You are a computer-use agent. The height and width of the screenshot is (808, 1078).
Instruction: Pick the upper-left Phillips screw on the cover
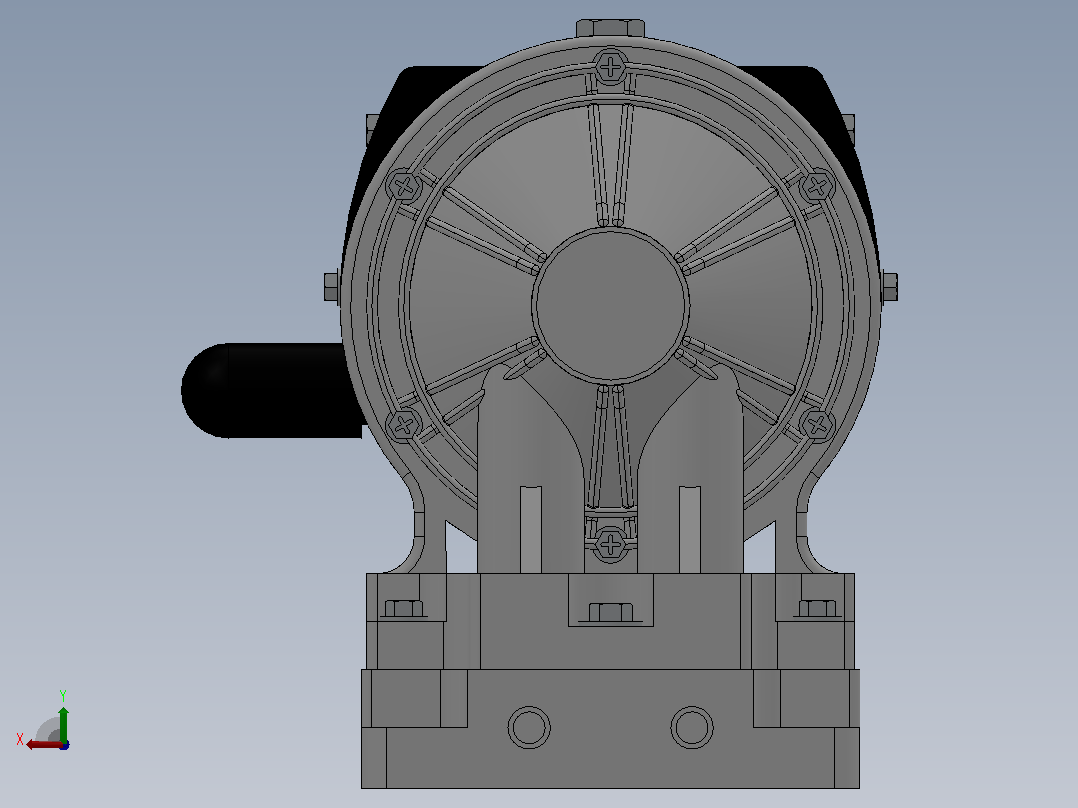pos(404,186)
